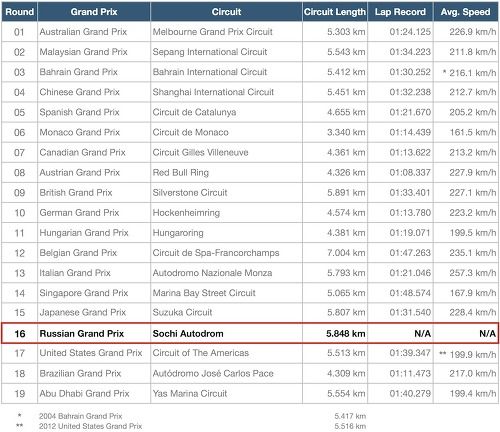Click the Lap Record column header
This screenshot has width=500, height=432.
tap(400, 12)
